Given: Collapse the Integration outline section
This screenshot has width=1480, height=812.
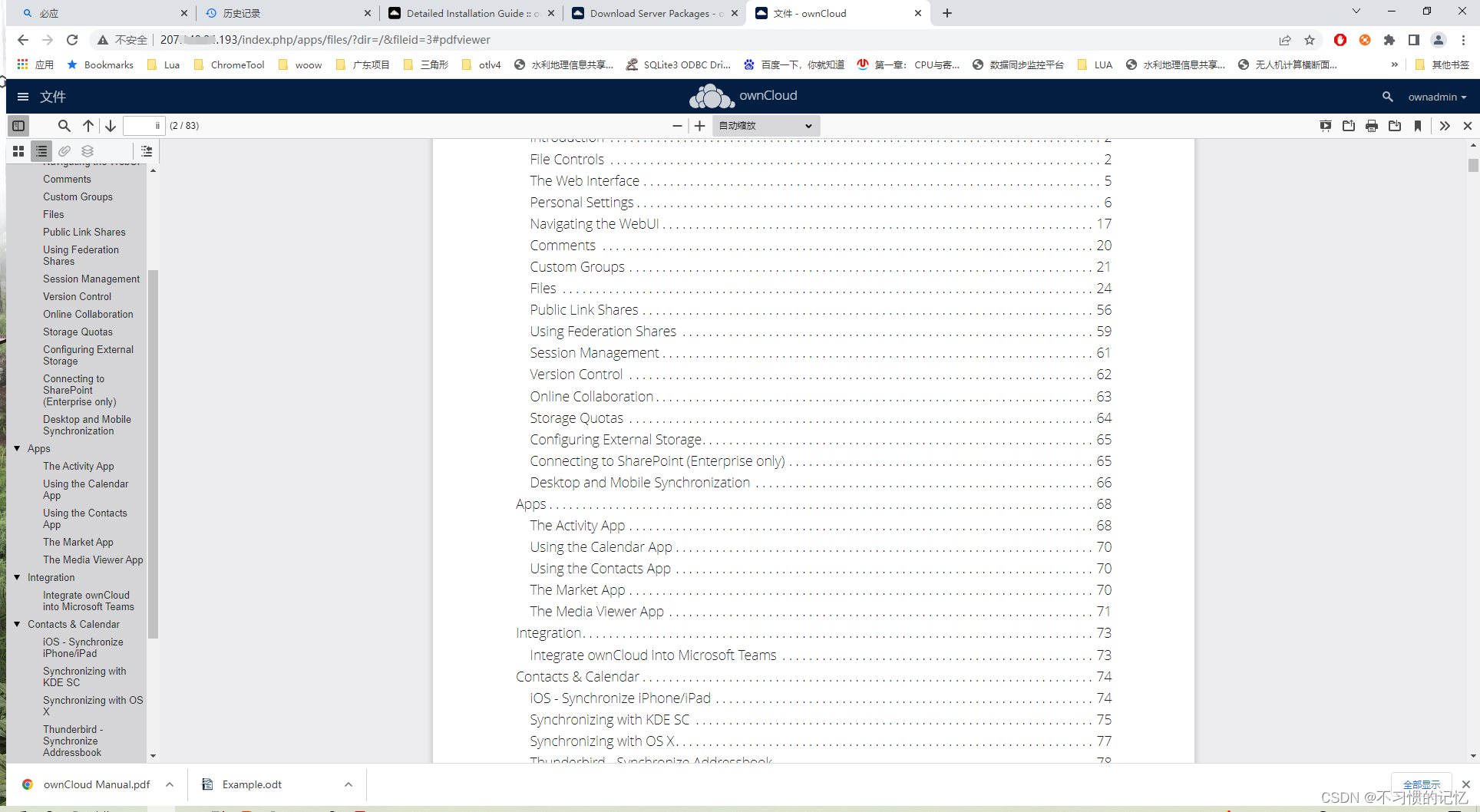Looking at the screenshot, I should coord(17,577).
